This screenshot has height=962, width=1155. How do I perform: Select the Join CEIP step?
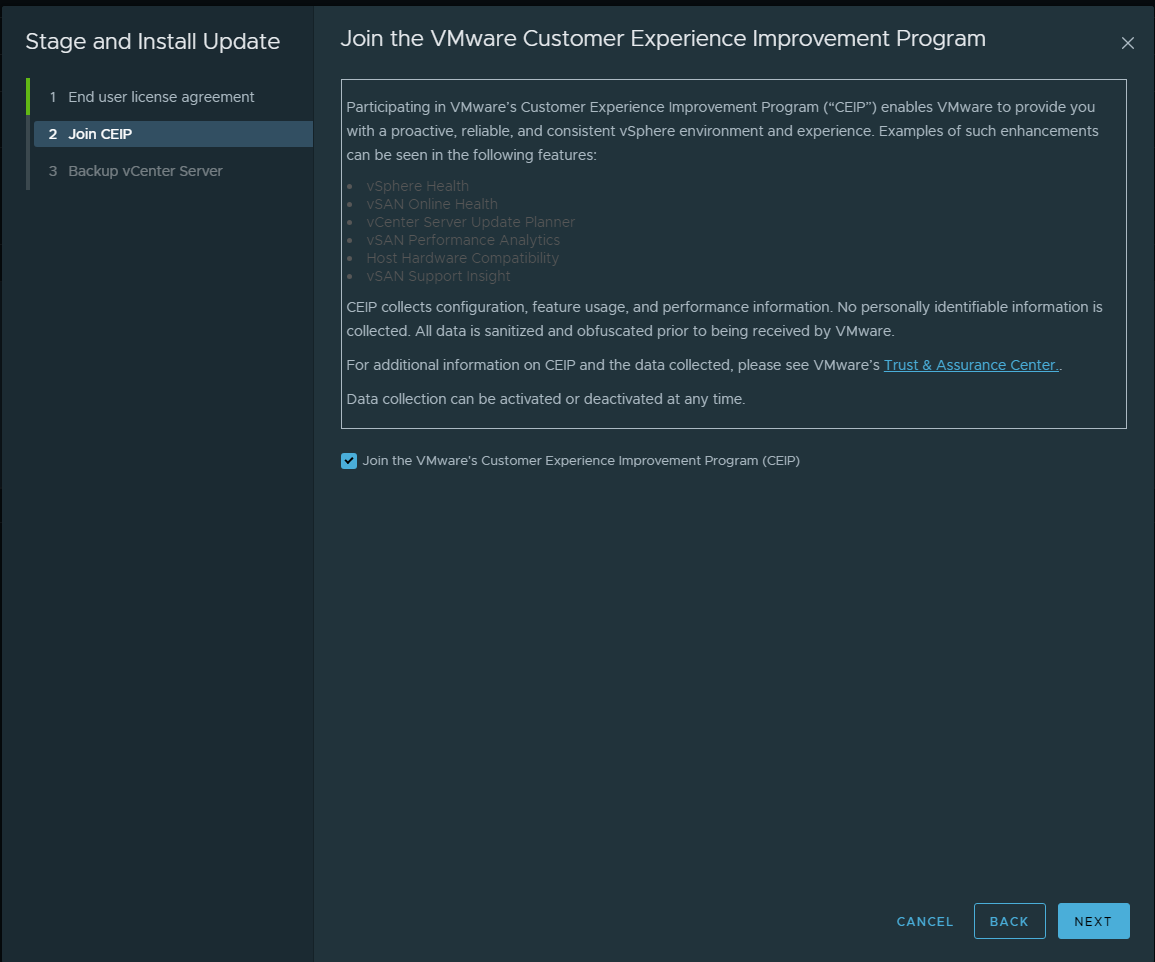[100, 134]
